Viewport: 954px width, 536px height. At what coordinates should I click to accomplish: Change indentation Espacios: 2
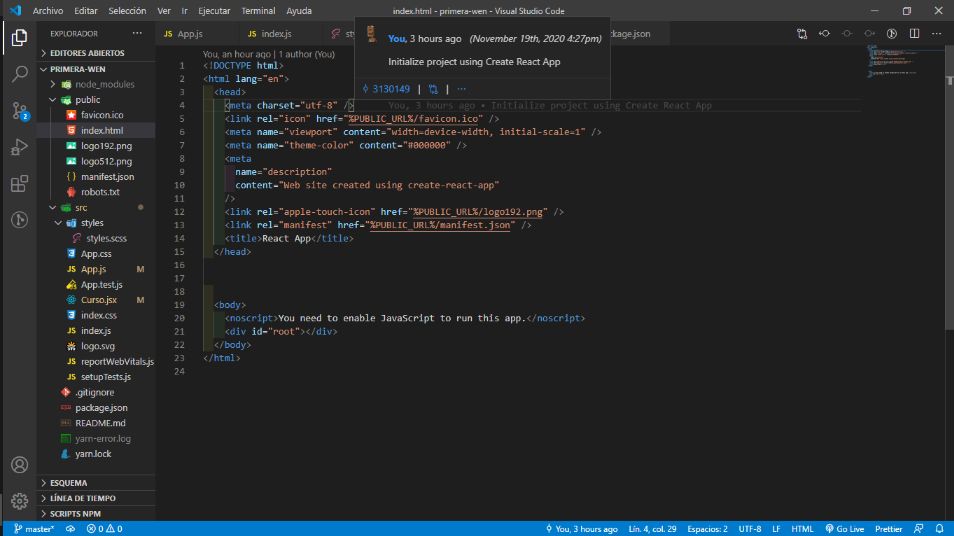pyautogui.click(x=708, y=529)
